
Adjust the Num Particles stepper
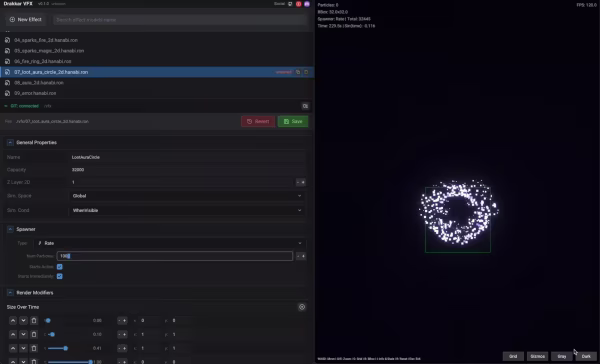pos(301,256)
